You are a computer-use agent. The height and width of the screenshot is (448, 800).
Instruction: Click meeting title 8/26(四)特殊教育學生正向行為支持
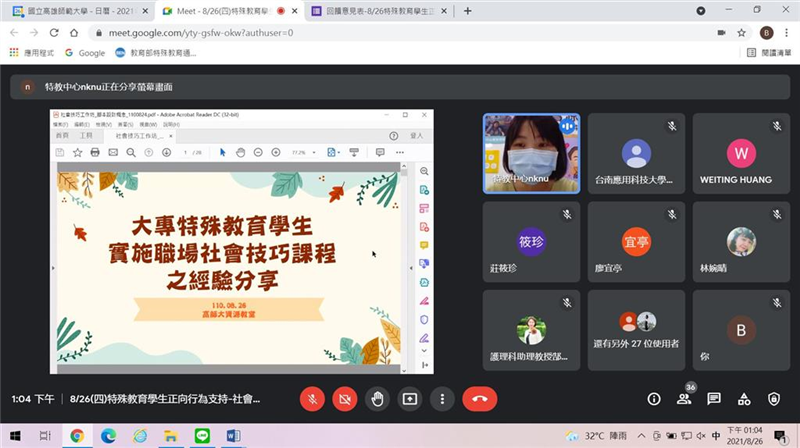click(x=165, y=399)
